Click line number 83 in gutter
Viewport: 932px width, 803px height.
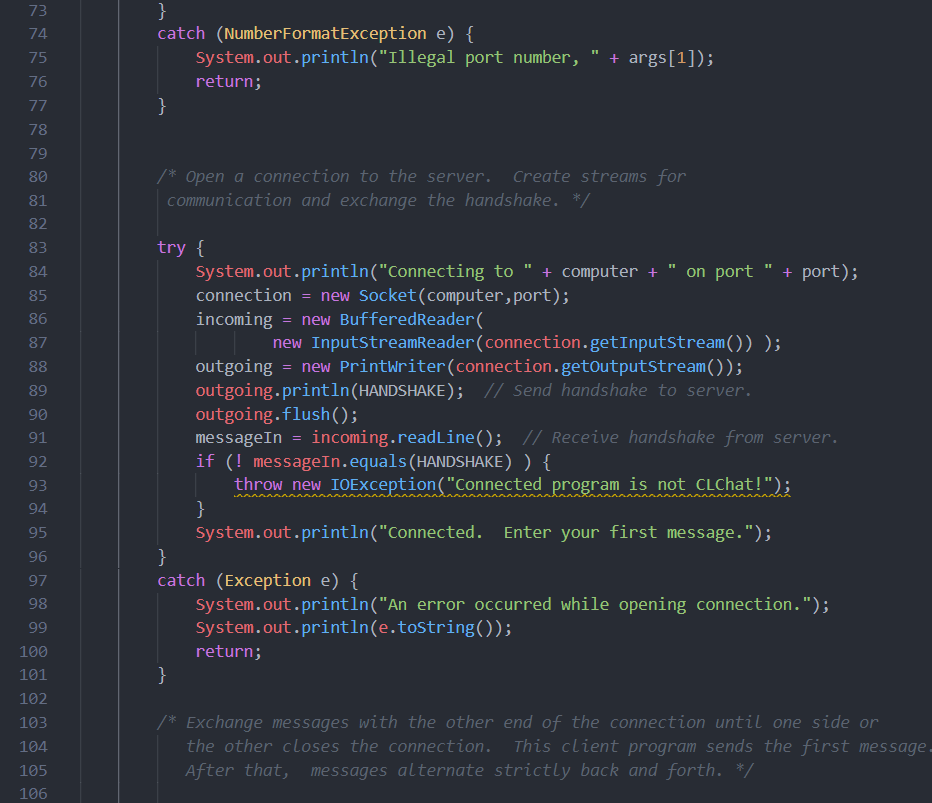38,247
